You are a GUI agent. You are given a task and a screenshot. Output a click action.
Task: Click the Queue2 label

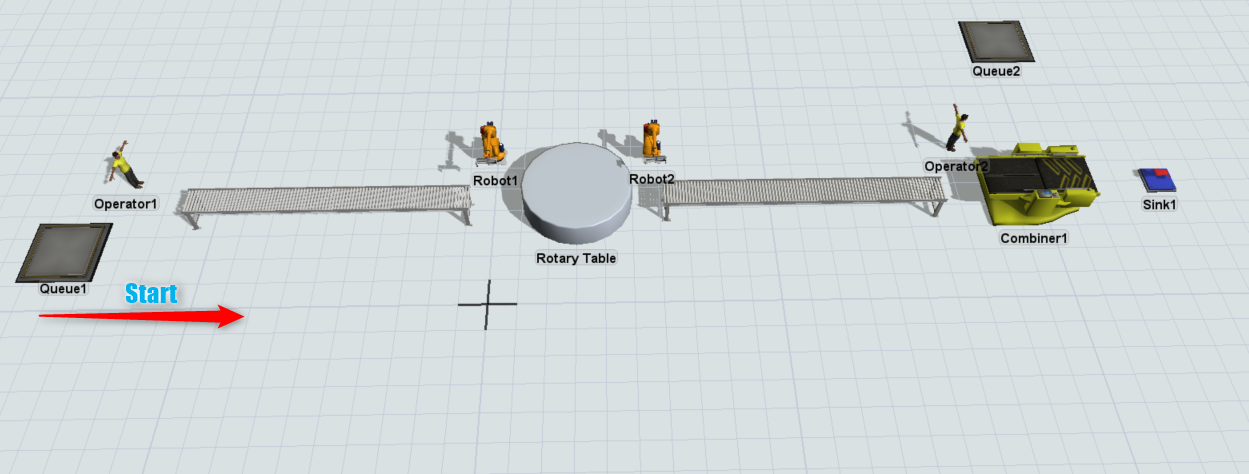click(x=996, y=71)
